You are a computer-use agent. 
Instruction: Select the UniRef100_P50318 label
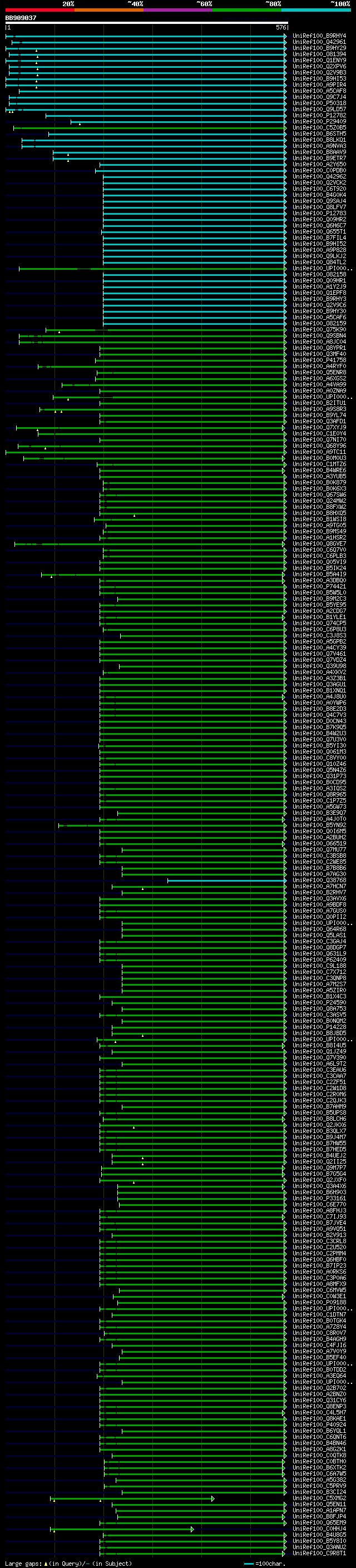(x=319, y=103)
